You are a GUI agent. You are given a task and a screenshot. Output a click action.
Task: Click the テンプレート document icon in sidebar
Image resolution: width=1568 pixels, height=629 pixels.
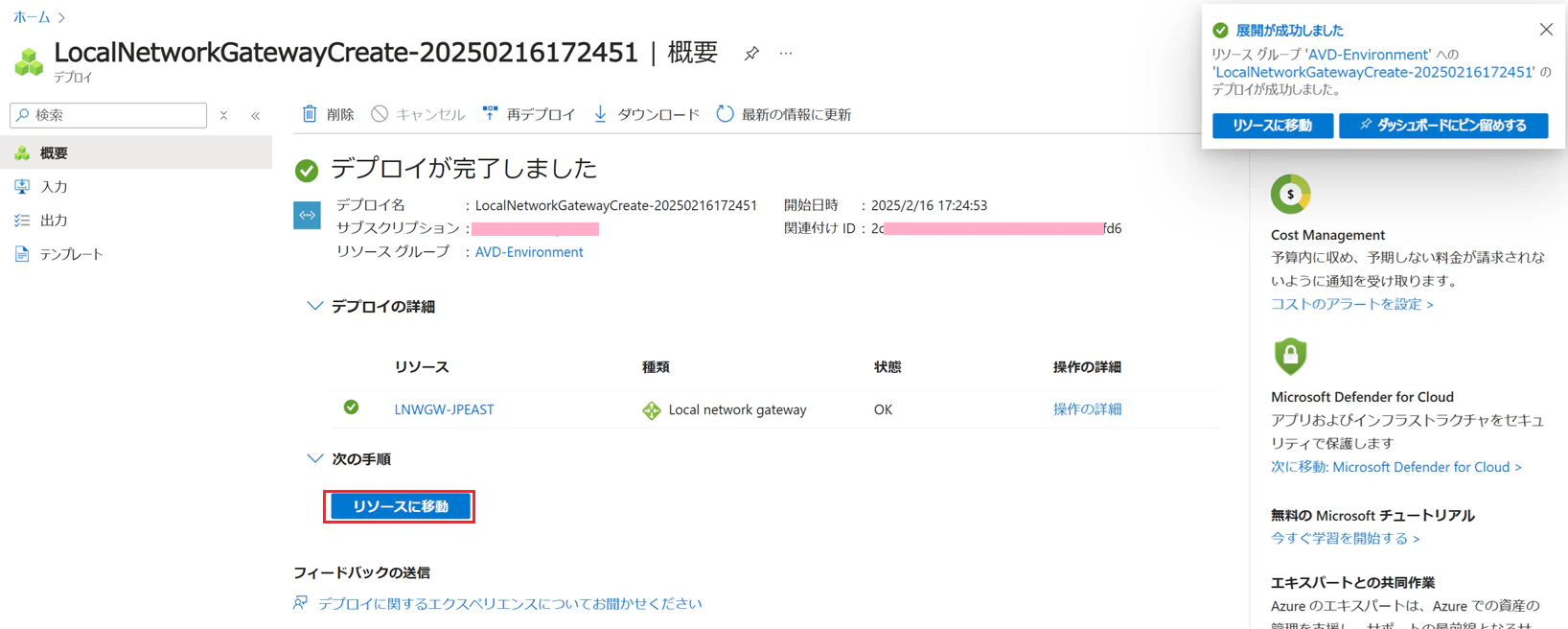22,254
